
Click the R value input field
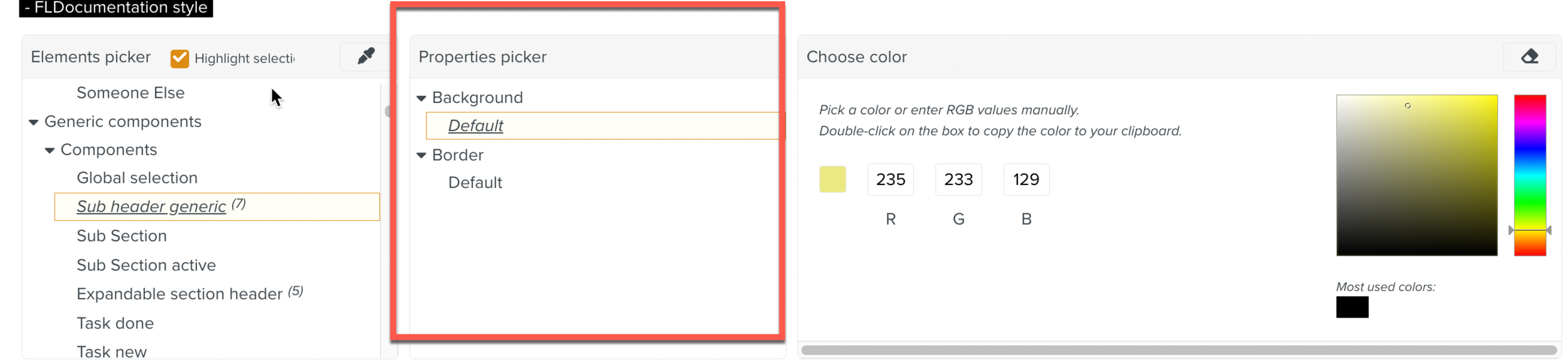coord(891,179)
